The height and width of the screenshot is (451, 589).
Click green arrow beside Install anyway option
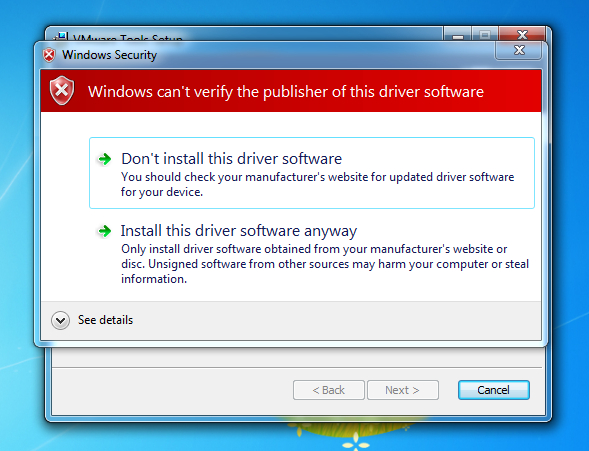pyautogui.click(x=105, y=231)
